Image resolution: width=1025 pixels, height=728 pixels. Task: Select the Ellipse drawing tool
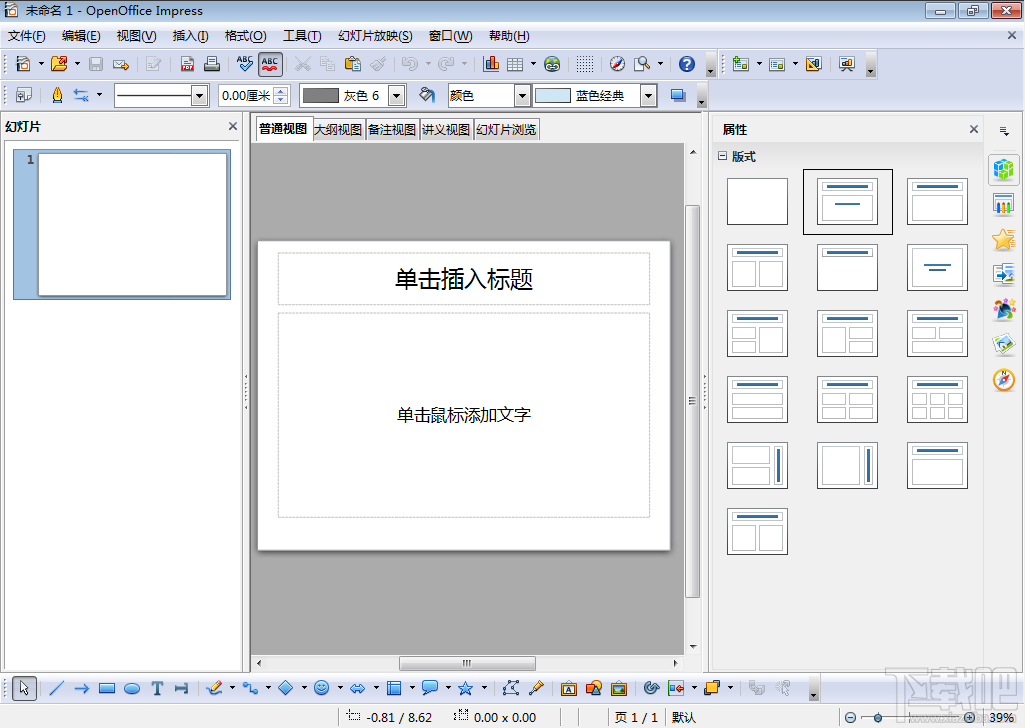(x=132, y=688)
